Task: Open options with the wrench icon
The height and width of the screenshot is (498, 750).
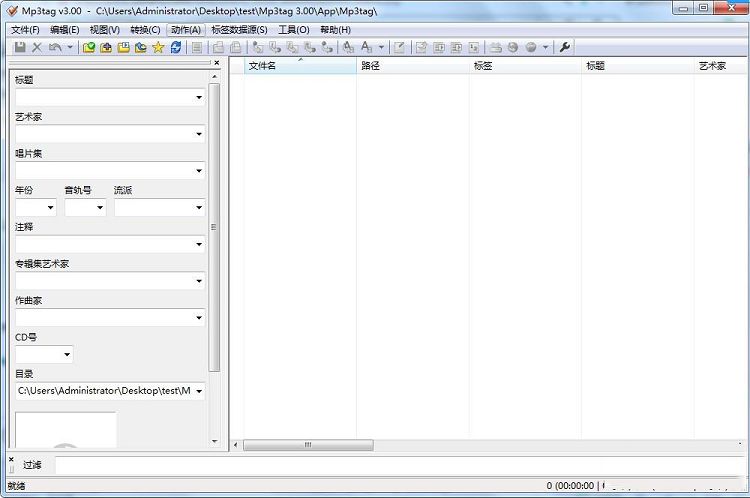Action: 565,47
